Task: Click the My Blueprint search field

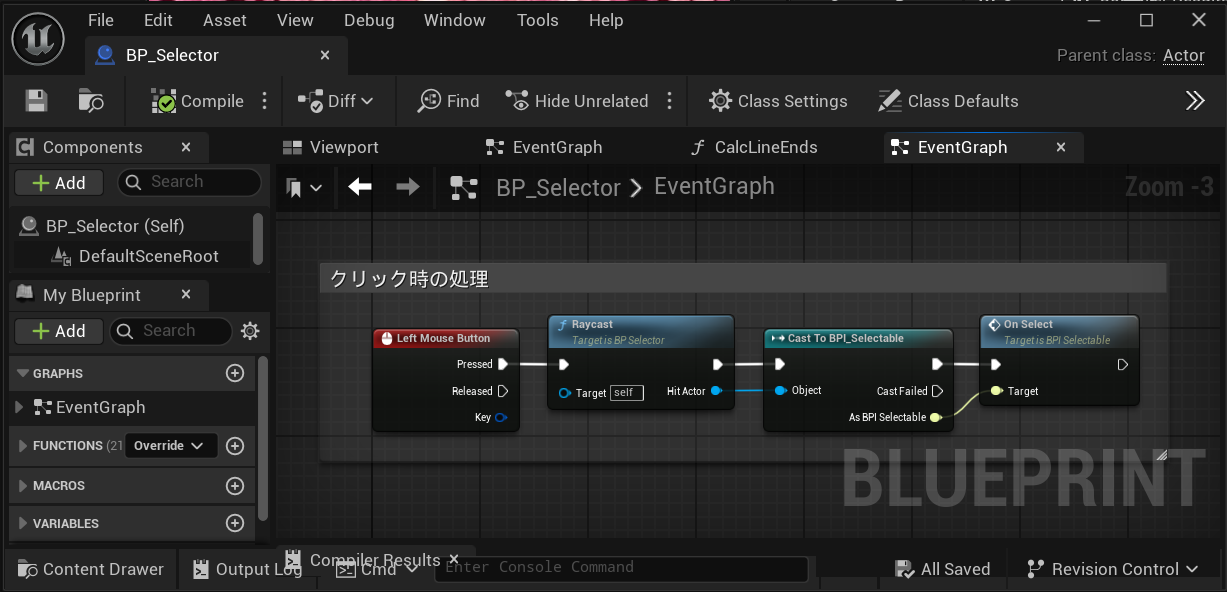Action: (170, 331)
